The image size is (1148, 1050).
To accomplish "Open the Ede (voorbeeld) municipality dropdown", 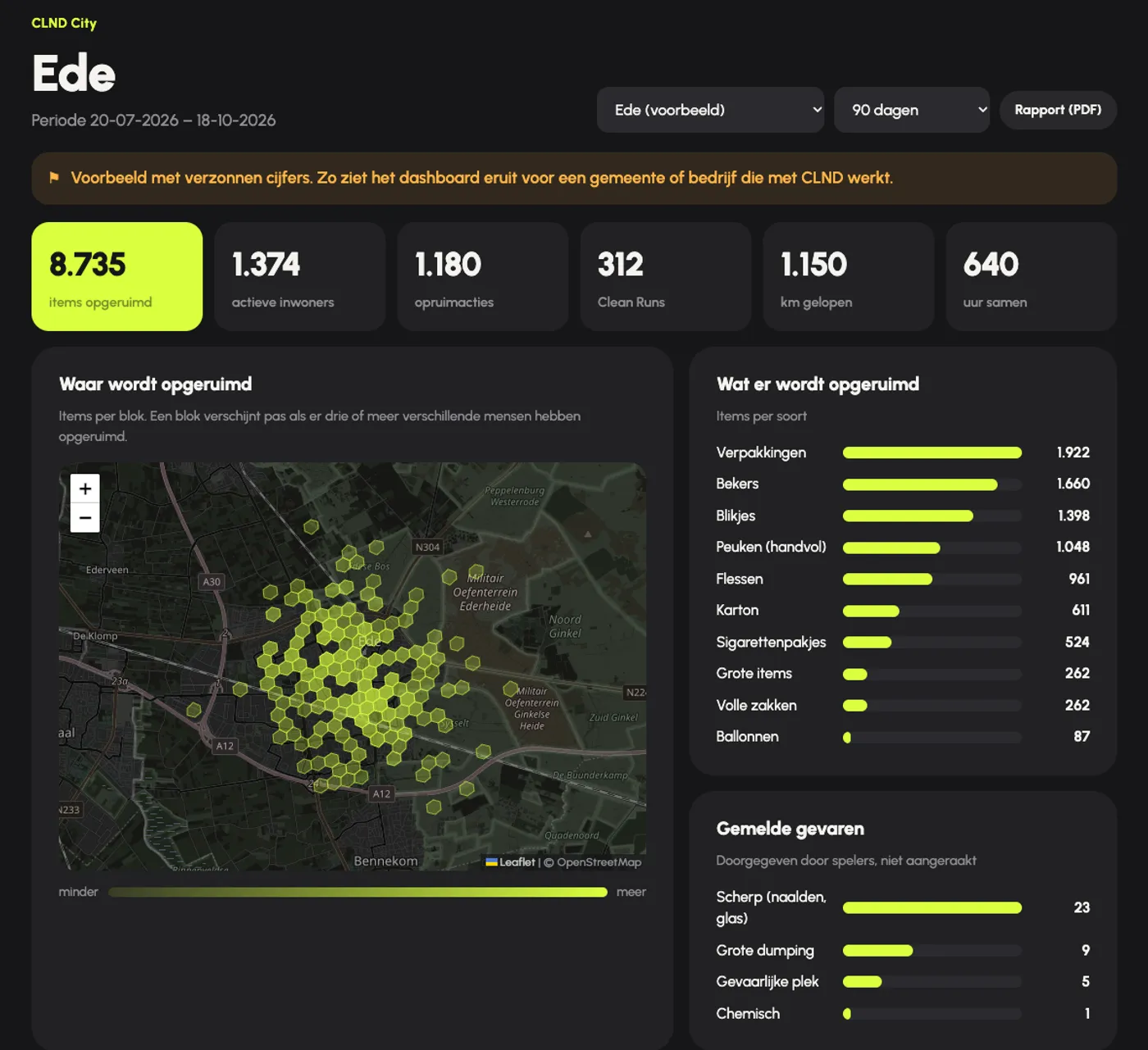I will [x=710, y=110].
